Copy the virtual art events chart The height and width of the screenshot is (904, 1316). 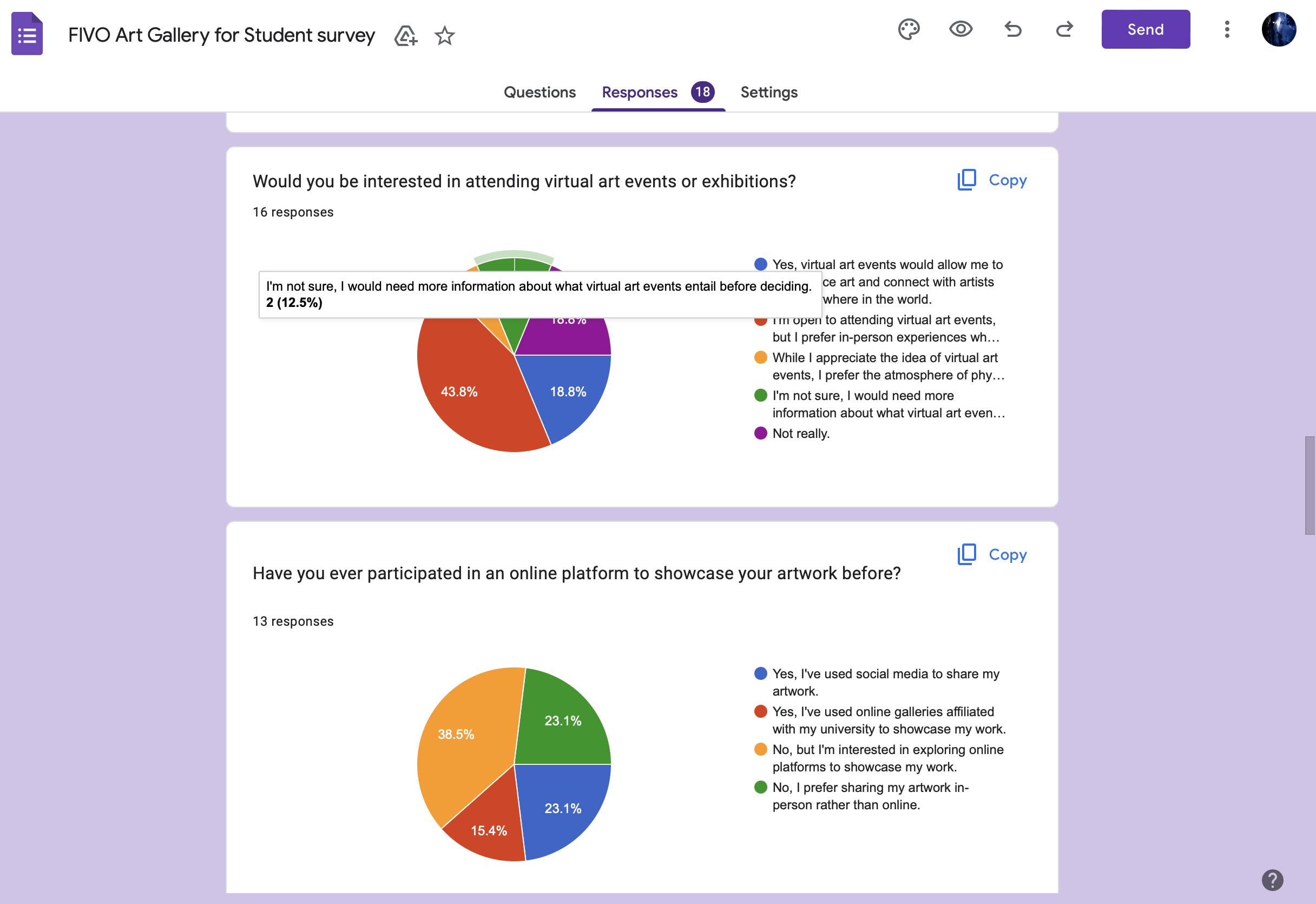tap(991, 180)
